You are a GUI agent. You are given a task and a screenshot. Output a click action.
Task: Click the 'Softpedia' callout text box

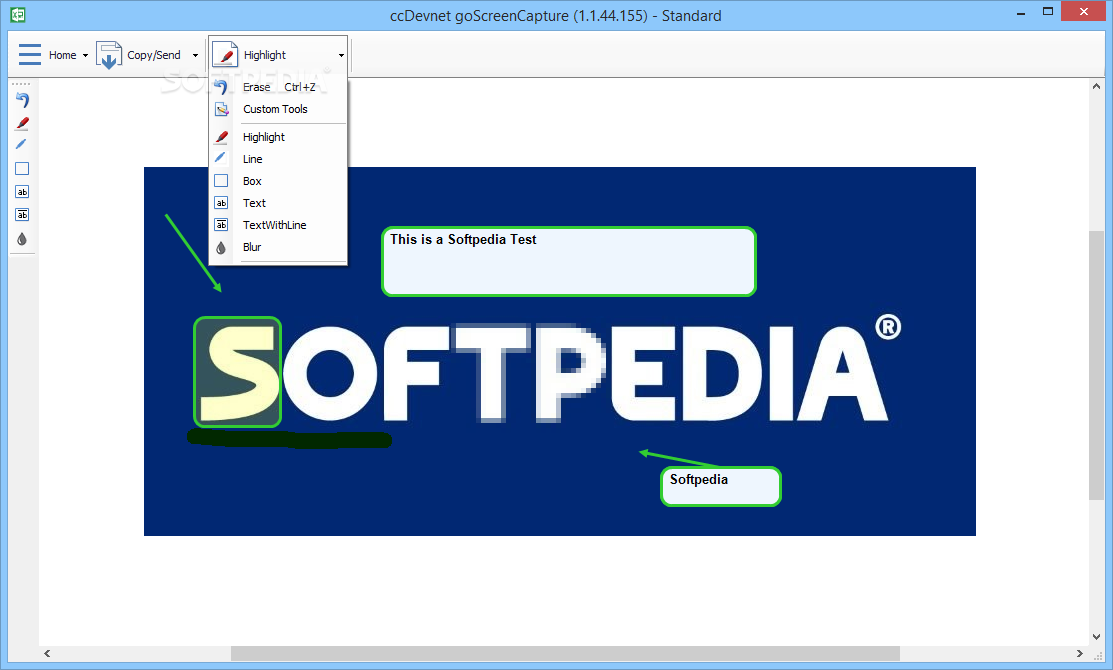(x=720, y=486)
